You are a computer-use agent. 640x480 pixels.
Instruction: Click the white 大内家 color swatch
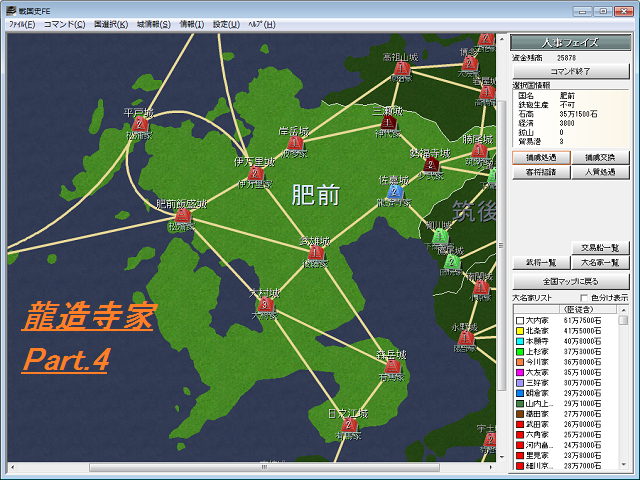coord(520,321)
